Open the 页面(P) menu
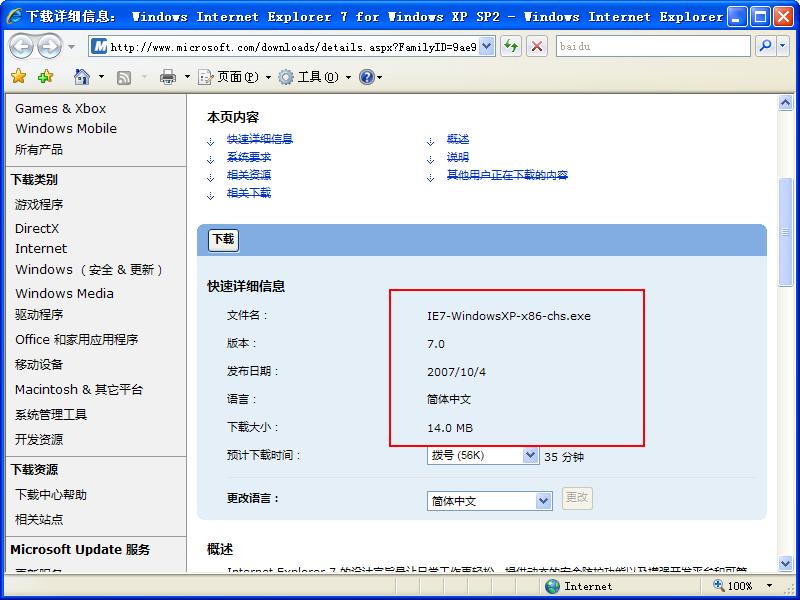800x600 pixels. click(x=234, y=77)
